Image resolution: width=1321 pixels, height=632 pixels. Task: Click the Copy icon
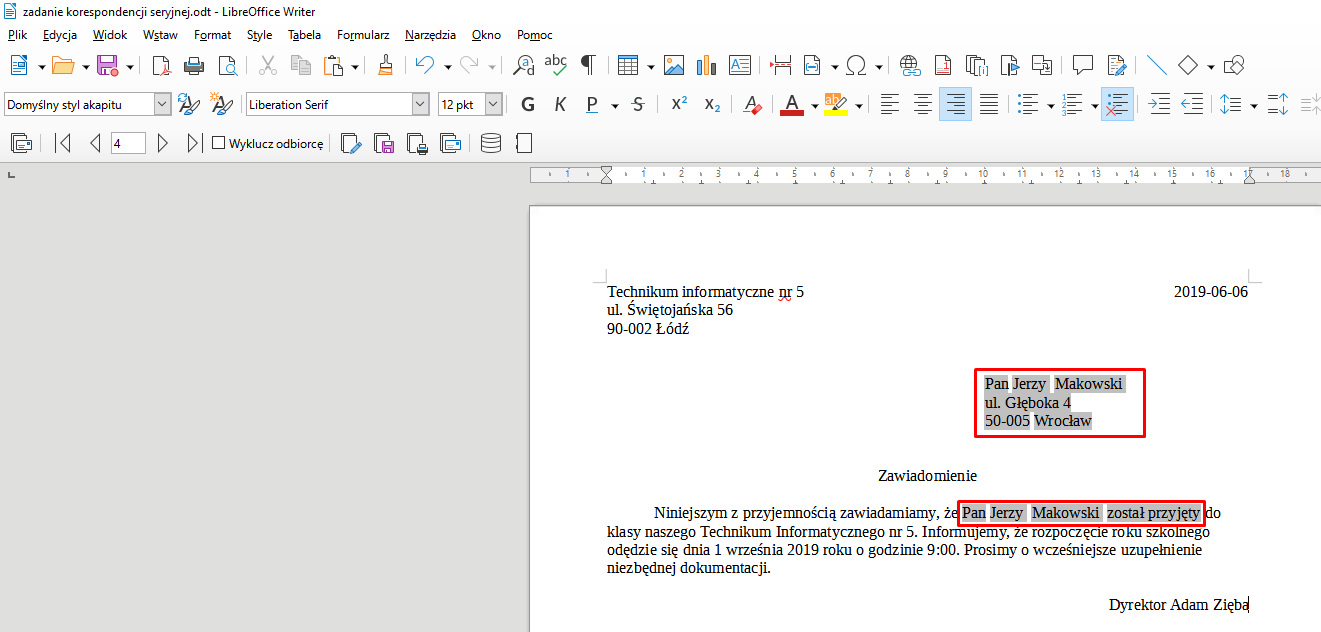coord(301,66)
